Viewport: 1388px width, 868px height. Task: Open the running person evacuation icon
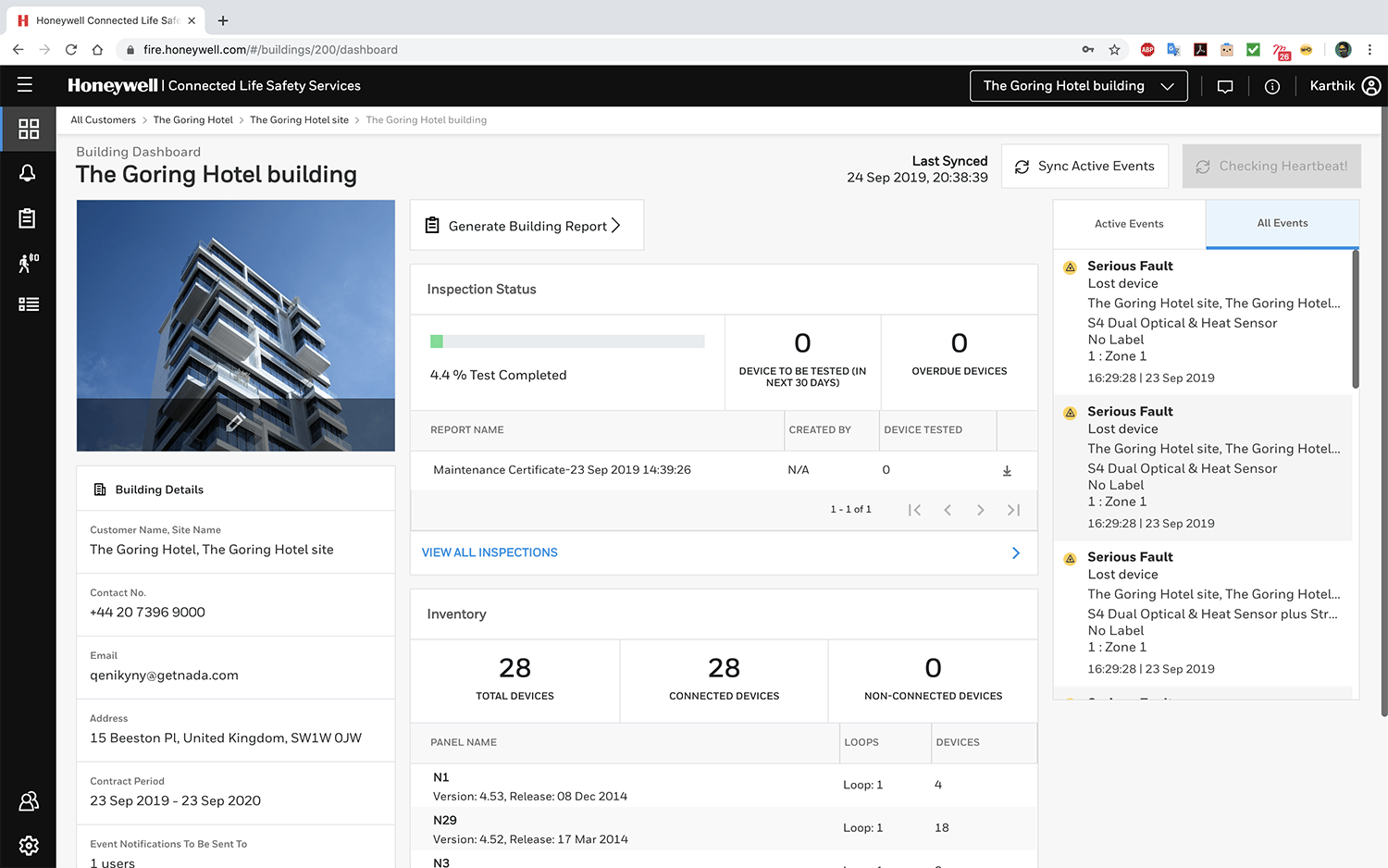(x=28, y=263)
